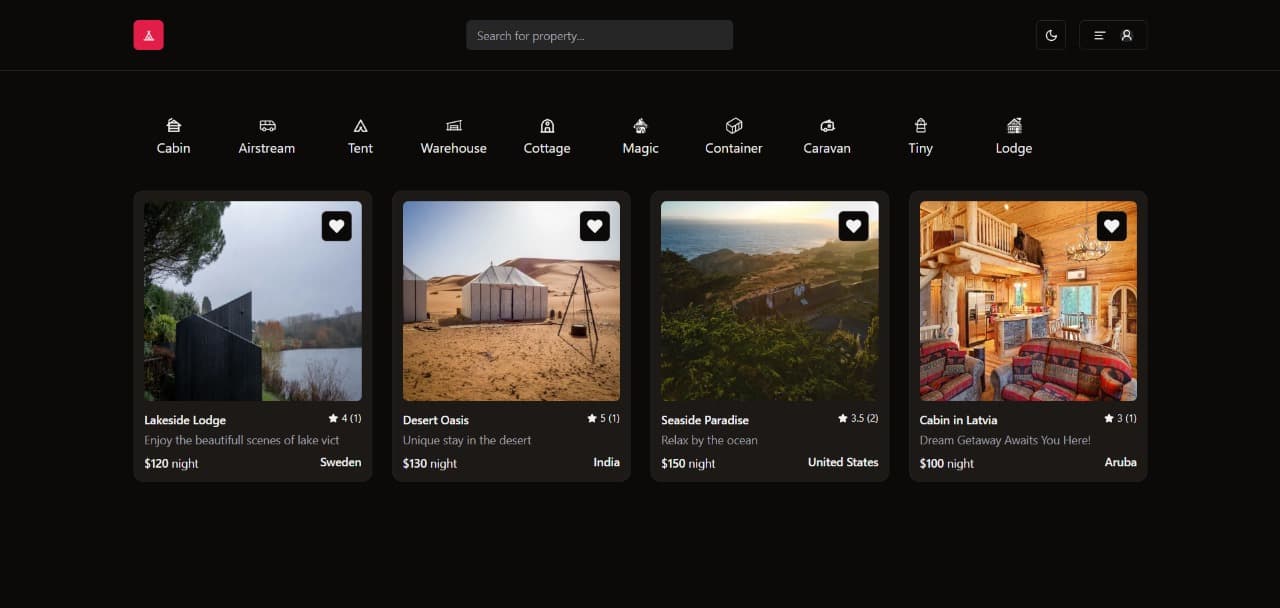
Task: Choose the Magic category icon
Action: pyautogui.click(x=640, y=126)
